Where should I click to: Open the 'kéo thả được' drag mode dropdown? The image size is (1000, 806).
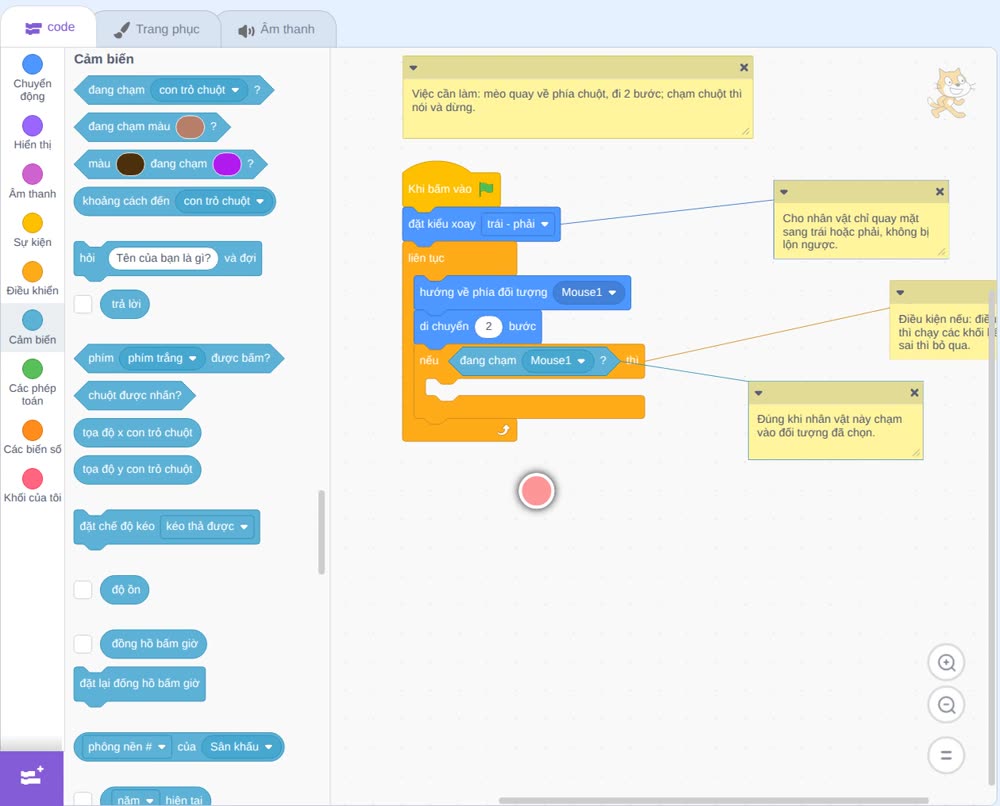point(207,527)
